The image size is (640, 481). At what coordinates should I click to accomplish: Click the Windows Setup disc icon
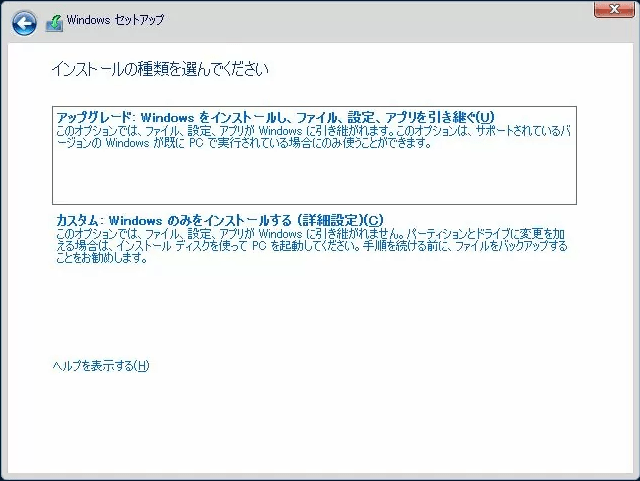(54, 21)
